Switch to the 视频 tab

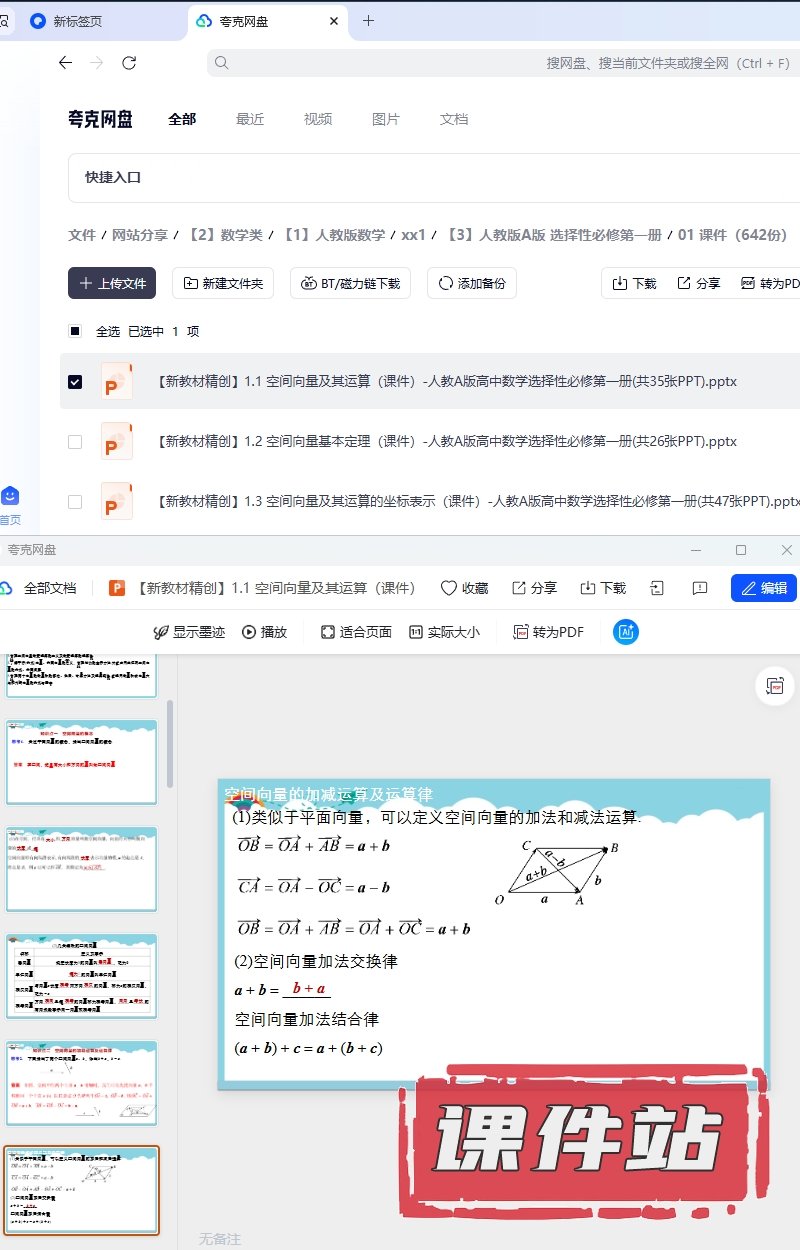[318, 119]
